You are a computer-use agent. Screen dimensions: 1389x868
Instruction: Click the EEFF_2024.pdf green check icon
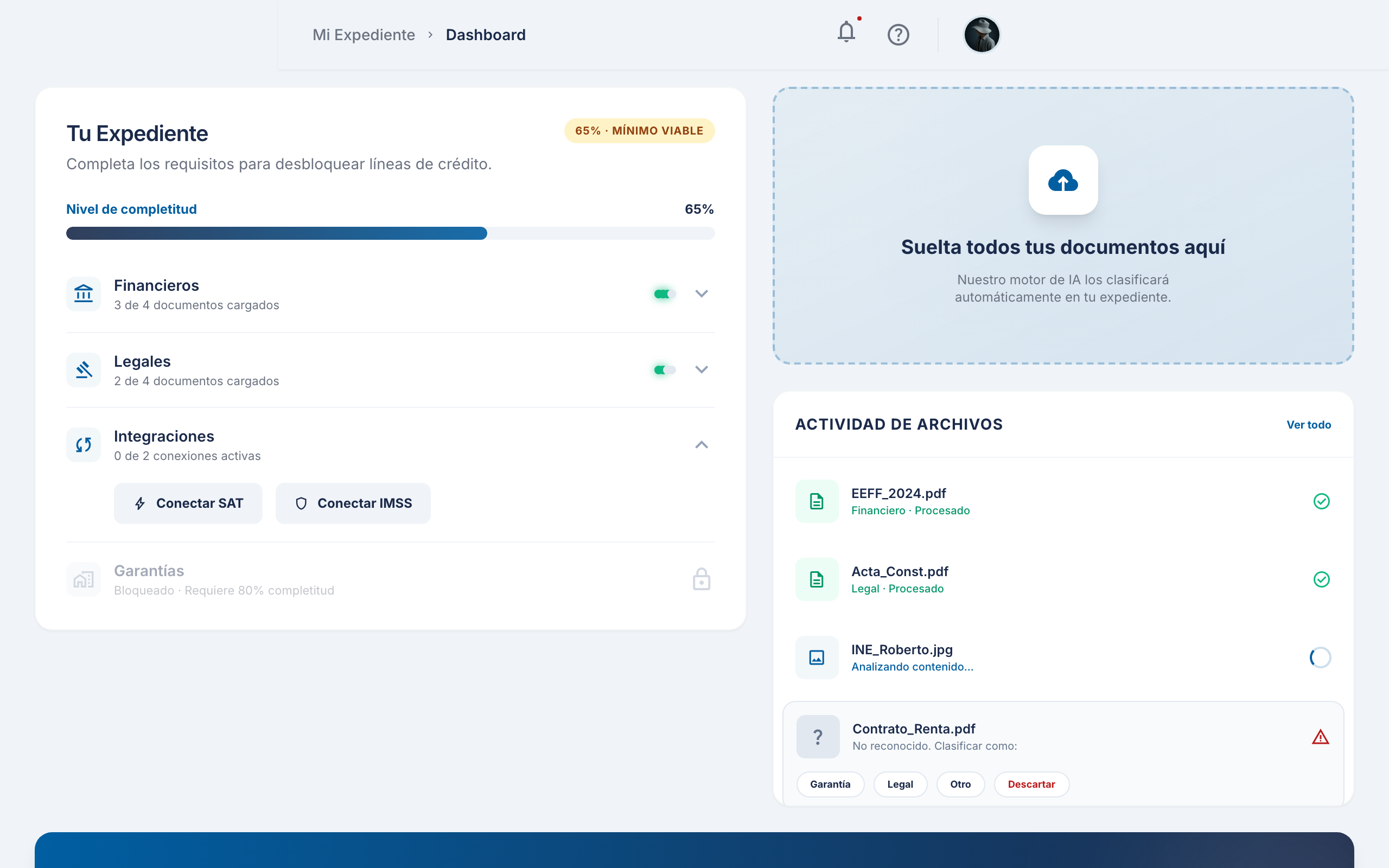(x=1321, y=501)
